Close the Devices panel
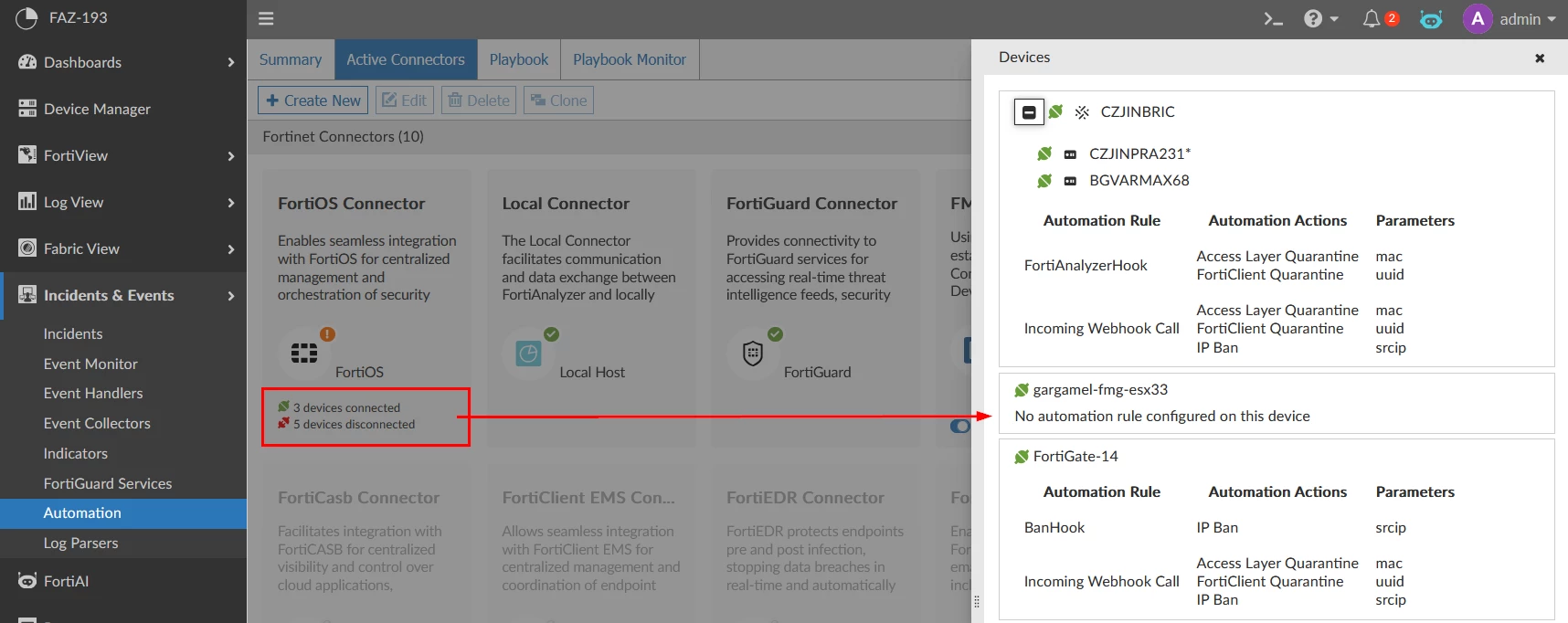 tap(1540, 58)
